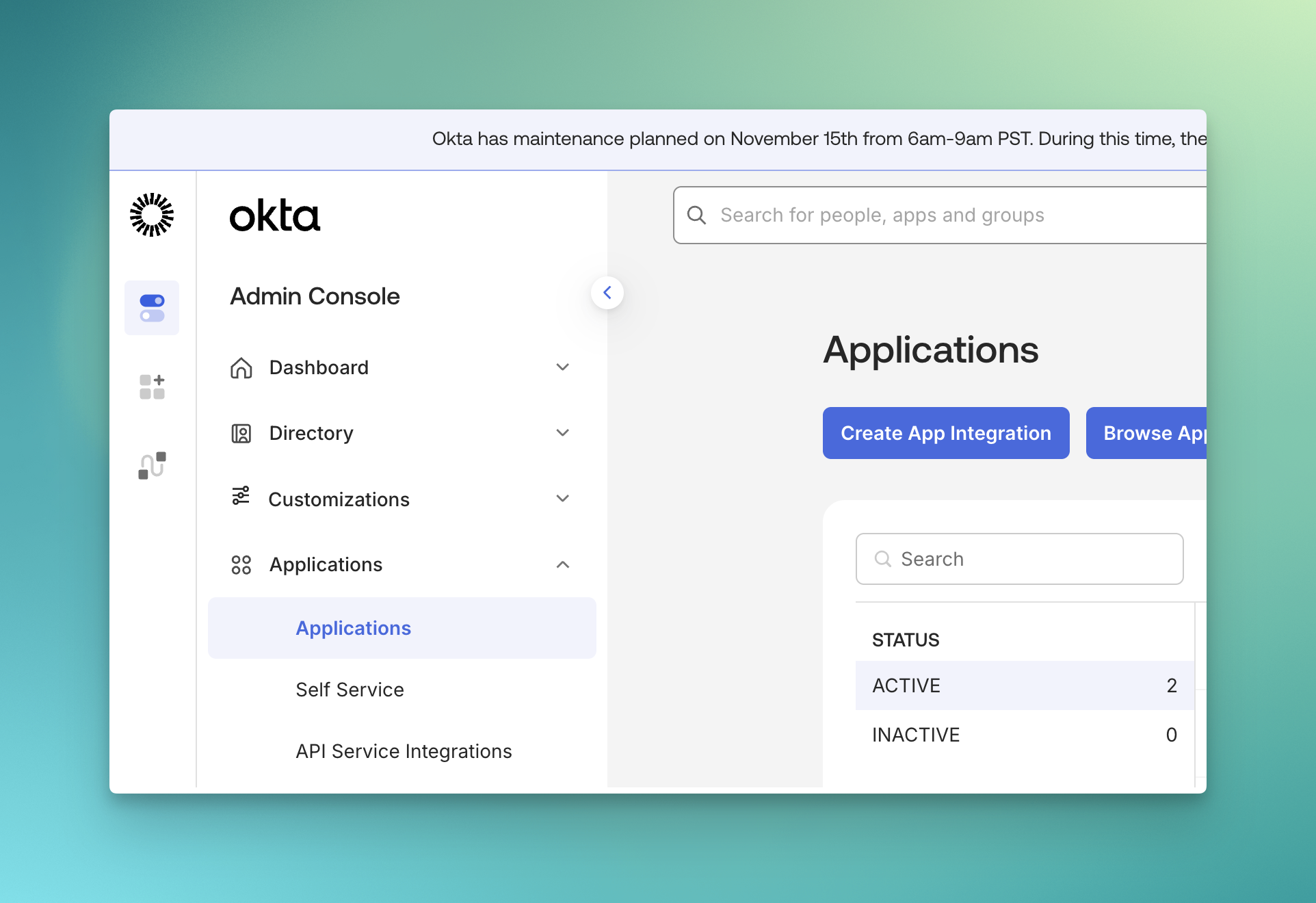Click the grid icon beside Applications
The image size is (1316, 903).
241,564
